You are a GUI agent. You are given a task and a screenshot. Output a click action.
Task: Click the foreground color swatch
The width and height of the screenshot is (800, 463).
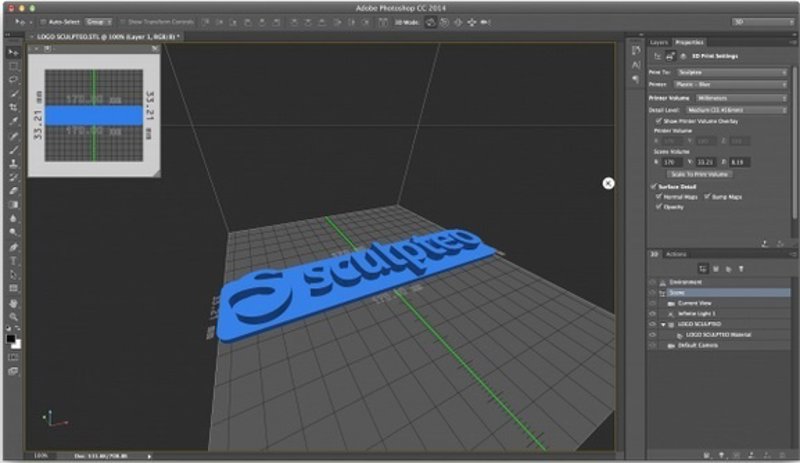[10, 339]
